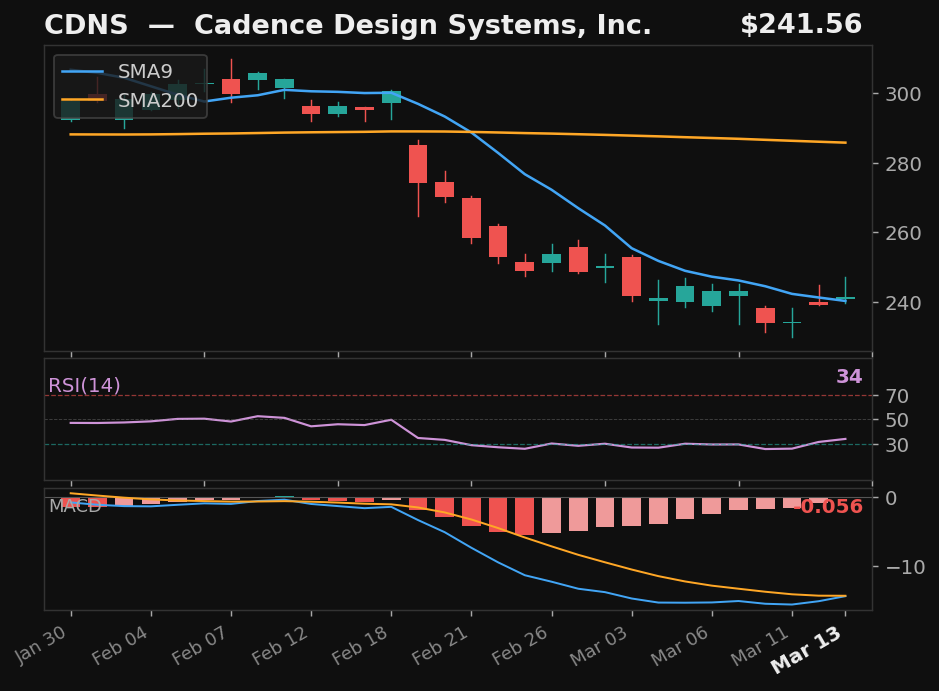Viewport: 939px width, 691px height.
Task: Click the Feb 21 date label
Action: [x=441, y=645]
